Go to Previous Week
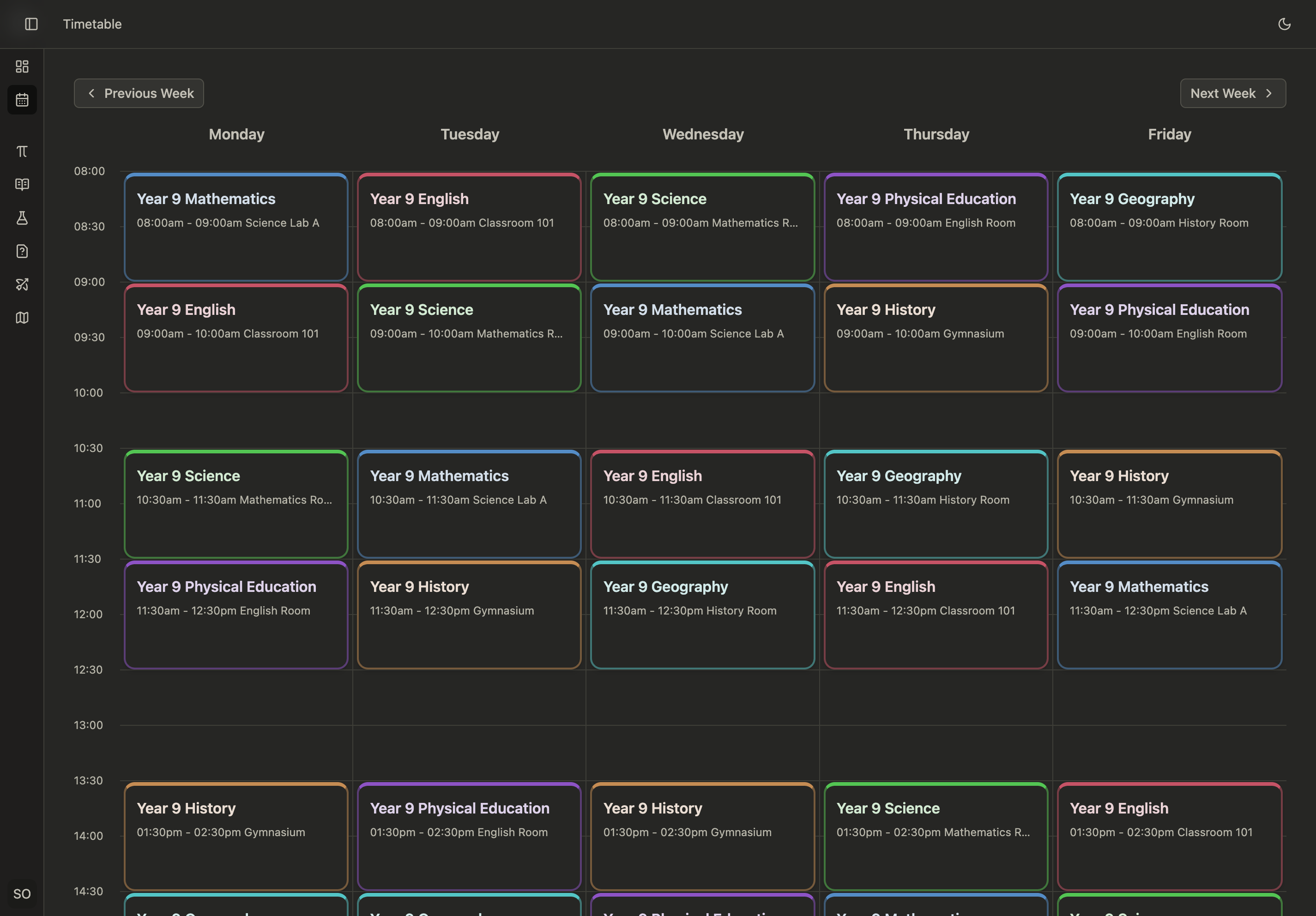The height and width of the screenshot is (916, 1316). [x=139, y=93]
